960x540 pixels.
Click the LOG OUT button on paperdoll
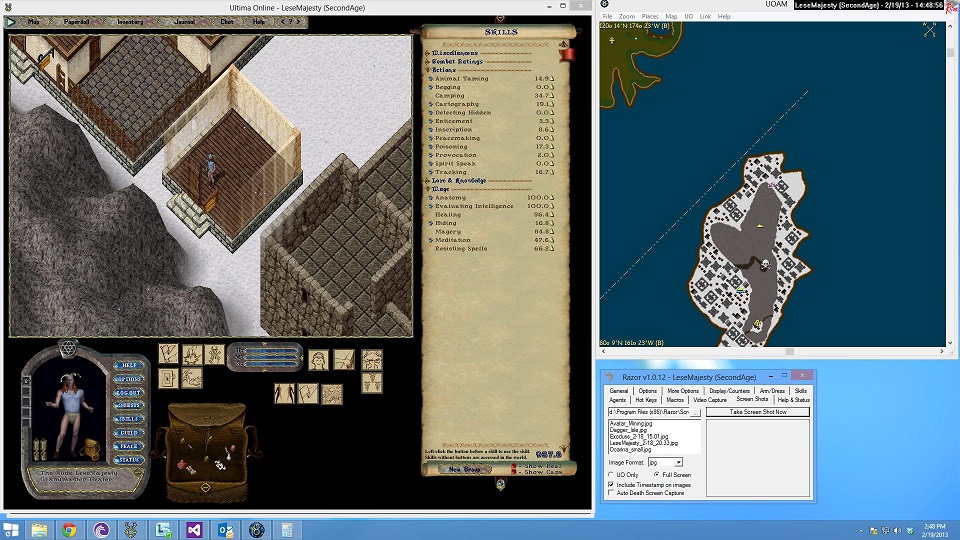(x=129, y=393)
